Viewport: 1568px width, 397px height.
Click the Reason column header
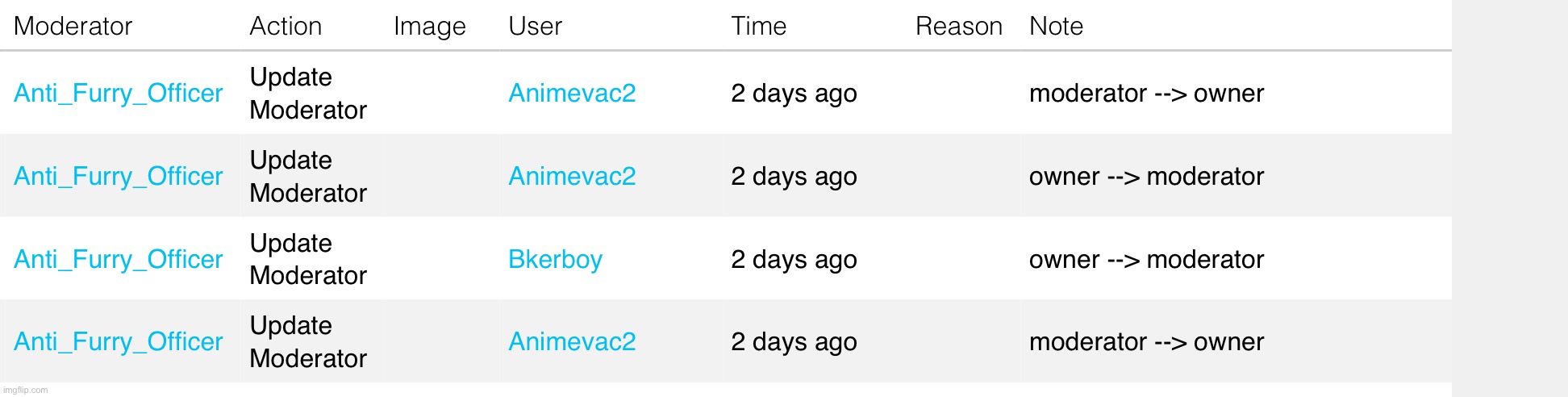tap(958, 26)
